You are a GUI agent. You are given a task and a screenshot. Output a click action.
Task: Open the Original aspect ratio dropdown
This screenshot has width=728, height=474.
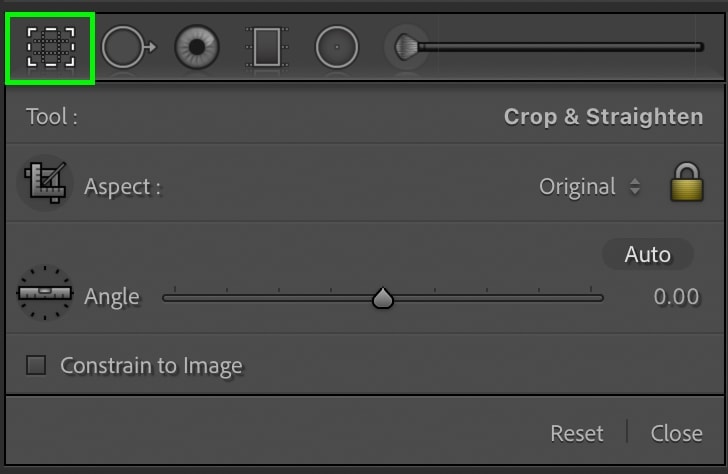(590, 187)
